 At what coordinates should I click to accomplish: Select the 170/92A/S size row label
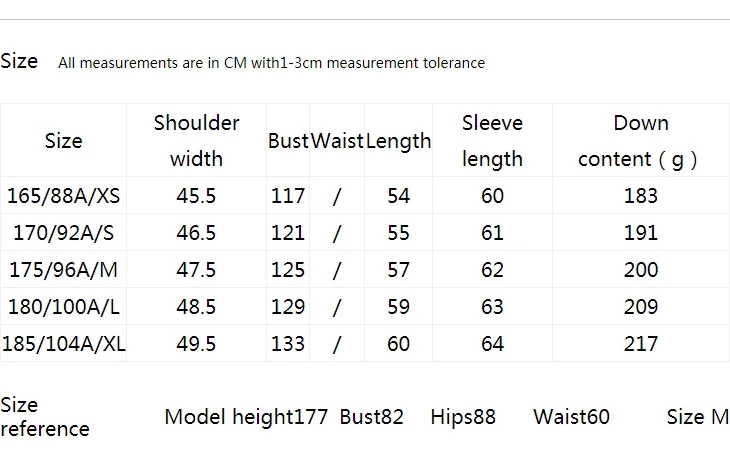(63, 233)
